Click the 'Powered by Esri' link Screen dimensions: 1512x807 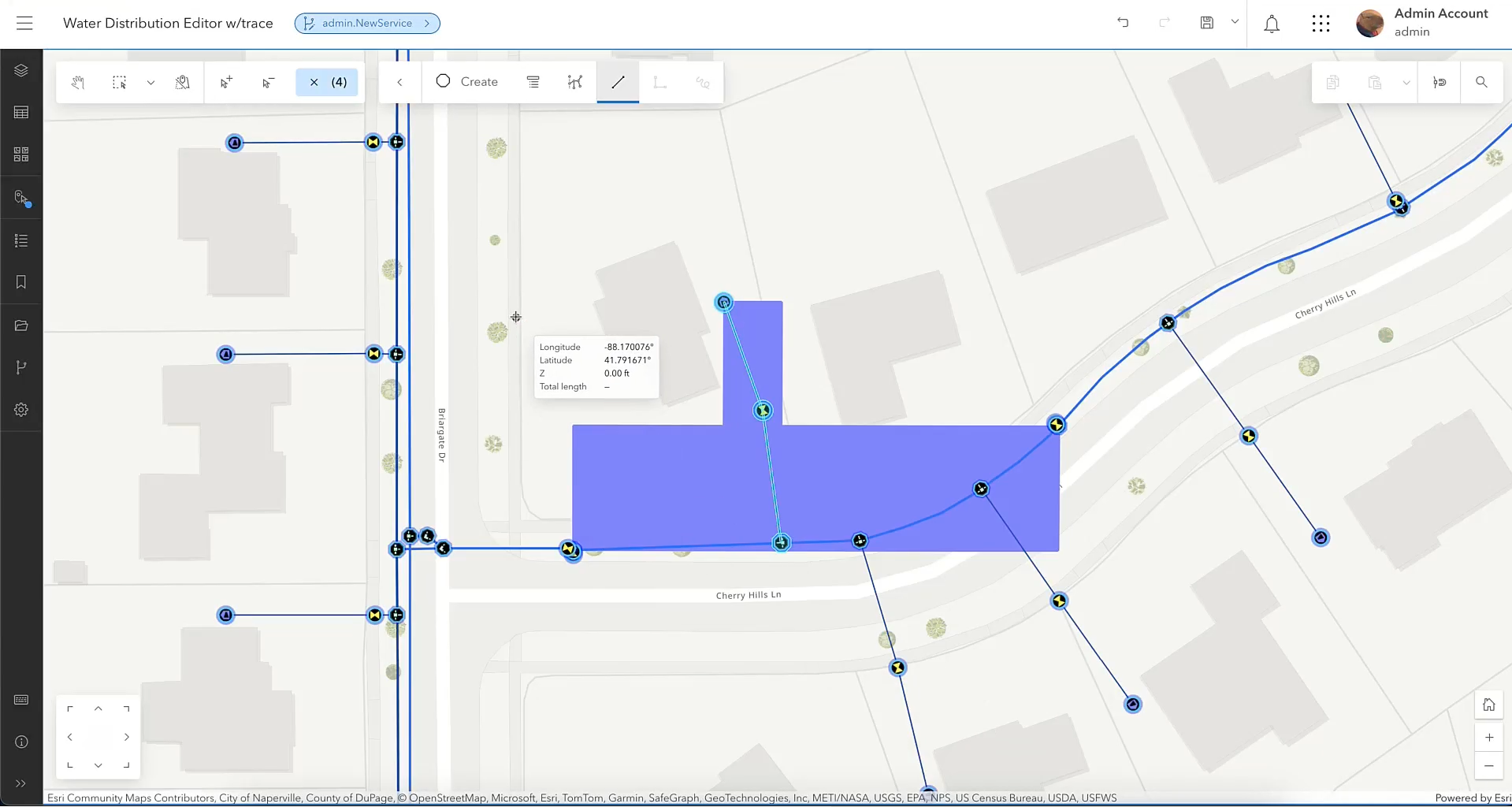click(x=1472, y=798)
